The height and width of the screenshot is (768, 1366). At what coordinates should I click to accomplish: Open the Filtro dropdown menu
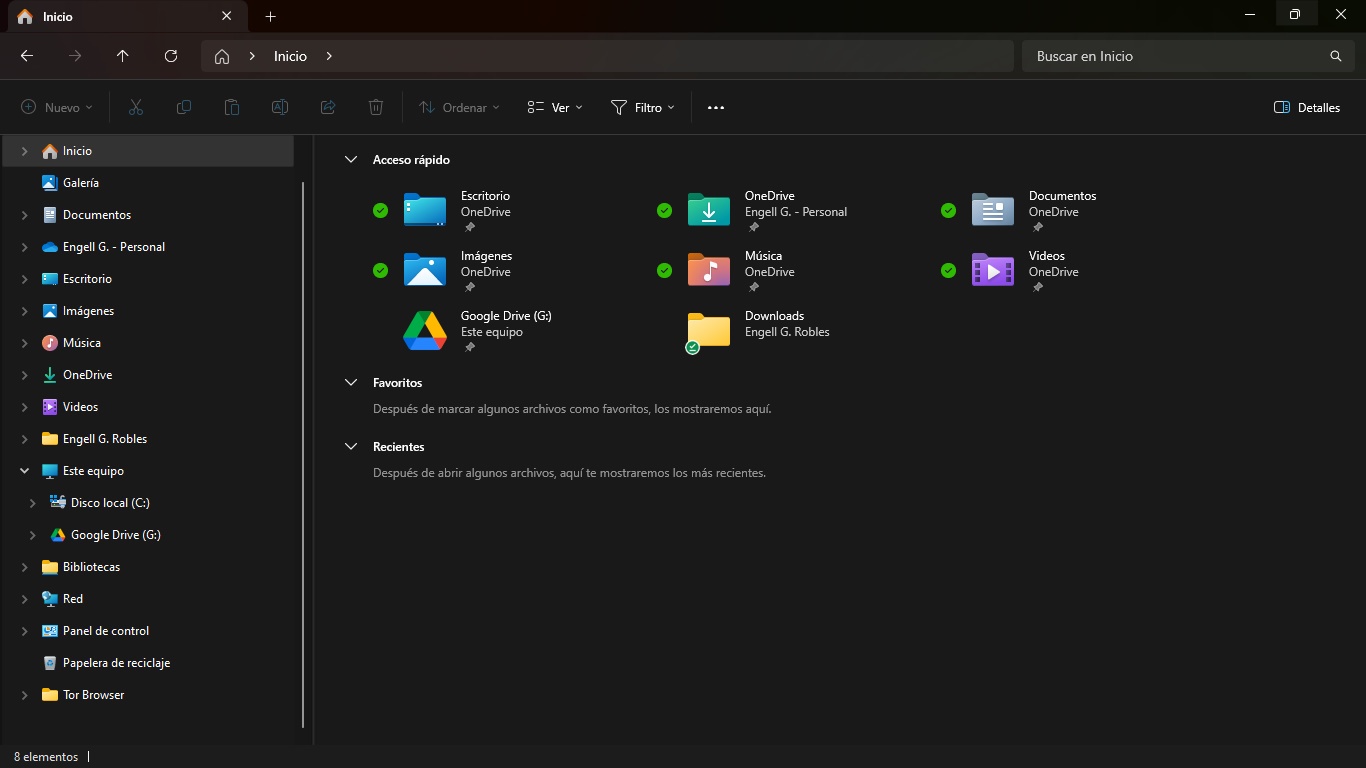(x=642, y=107)
